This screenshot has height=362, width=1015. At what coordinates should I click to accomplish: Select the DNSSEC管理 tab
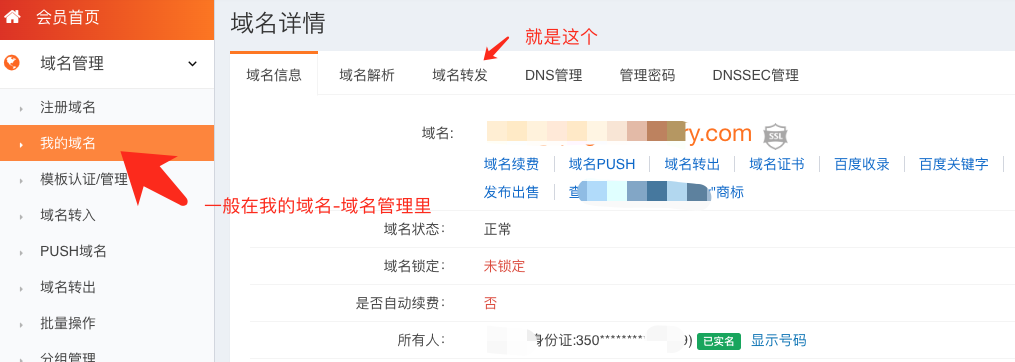pos(755,75)
